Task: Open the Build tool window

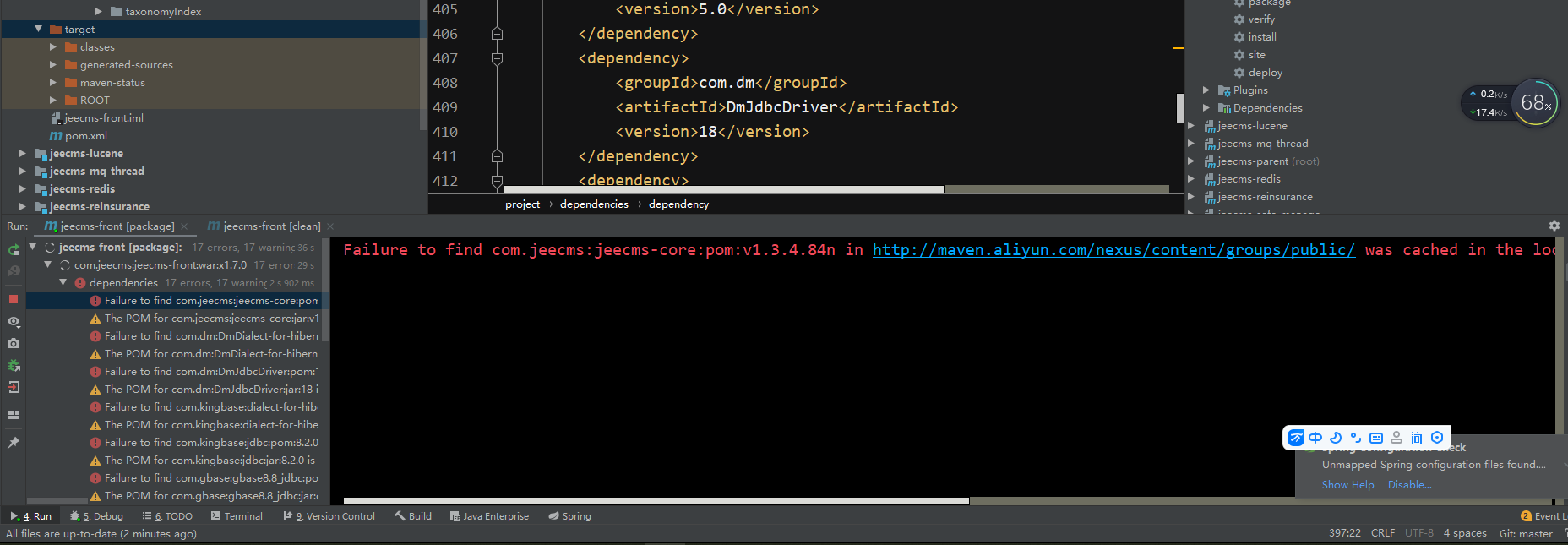Action: pyautogui.click(x=413, y=515)
